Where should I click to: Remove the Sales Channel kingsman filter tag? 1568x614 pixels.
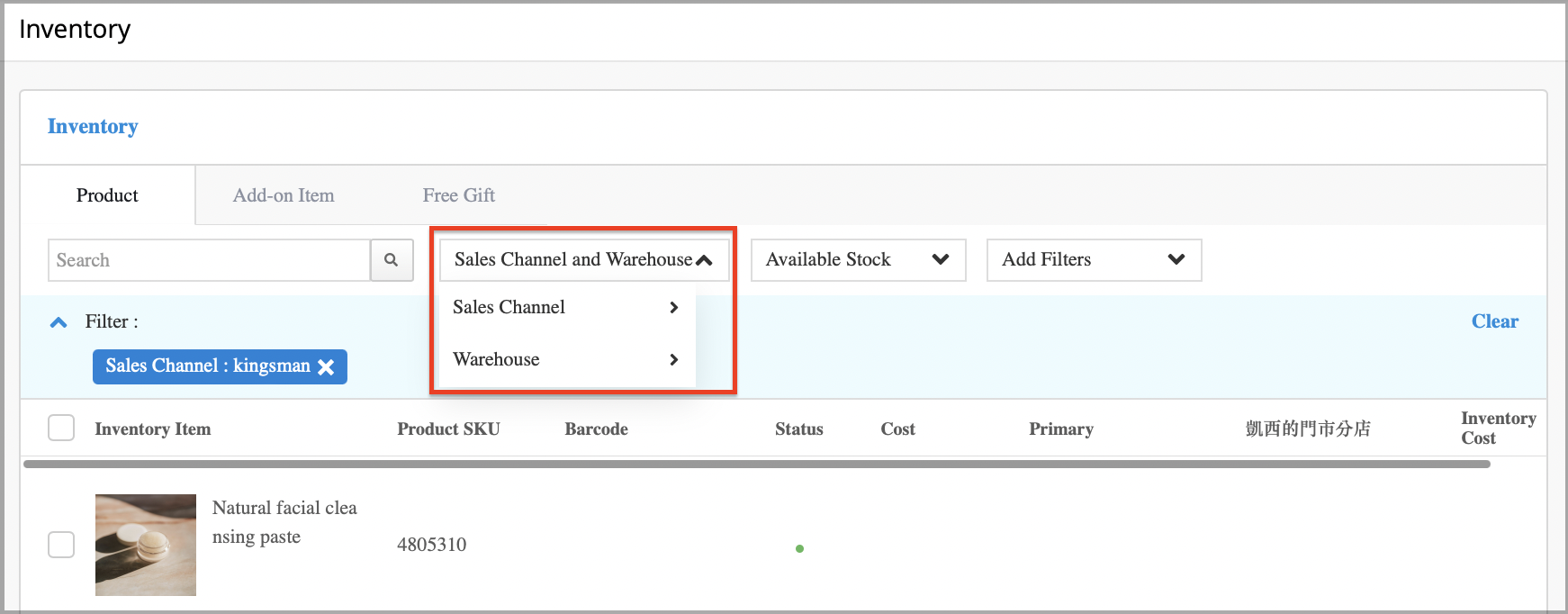click(326, 366)
